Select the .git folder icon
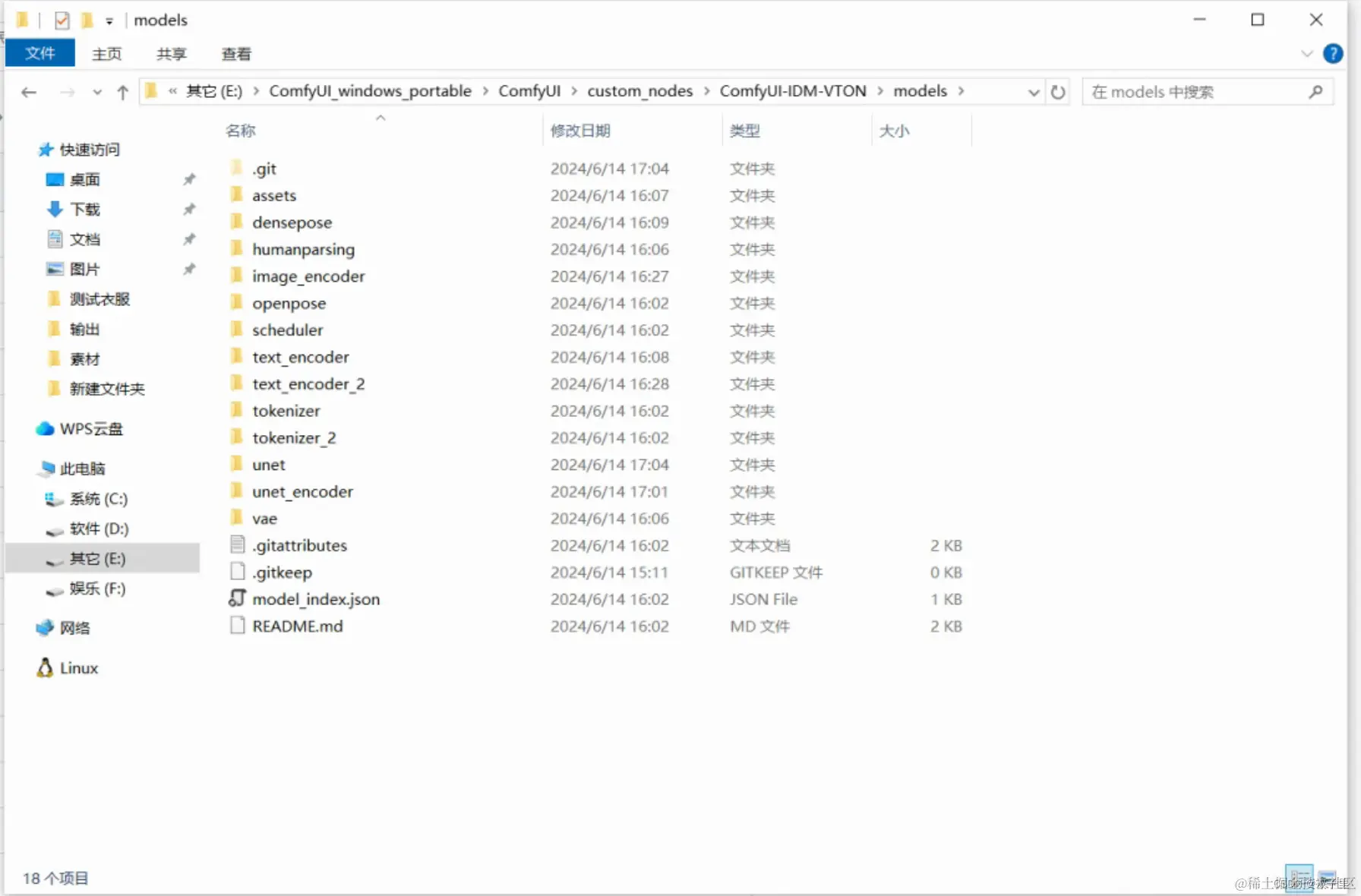This screenshot has height=896, width=1361. [x=237, y=168]
